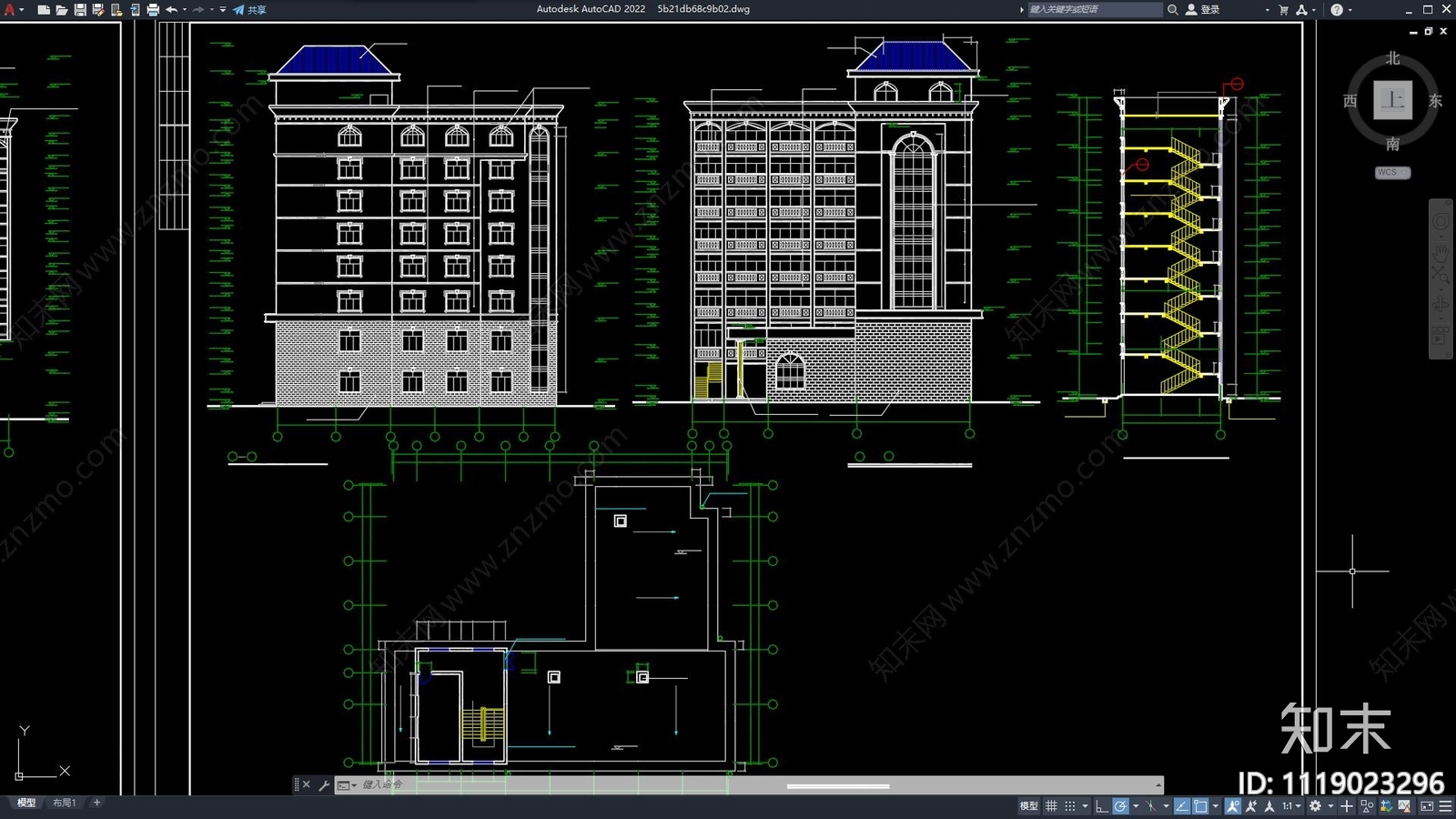Switch to the 模型 model tab

26,803
